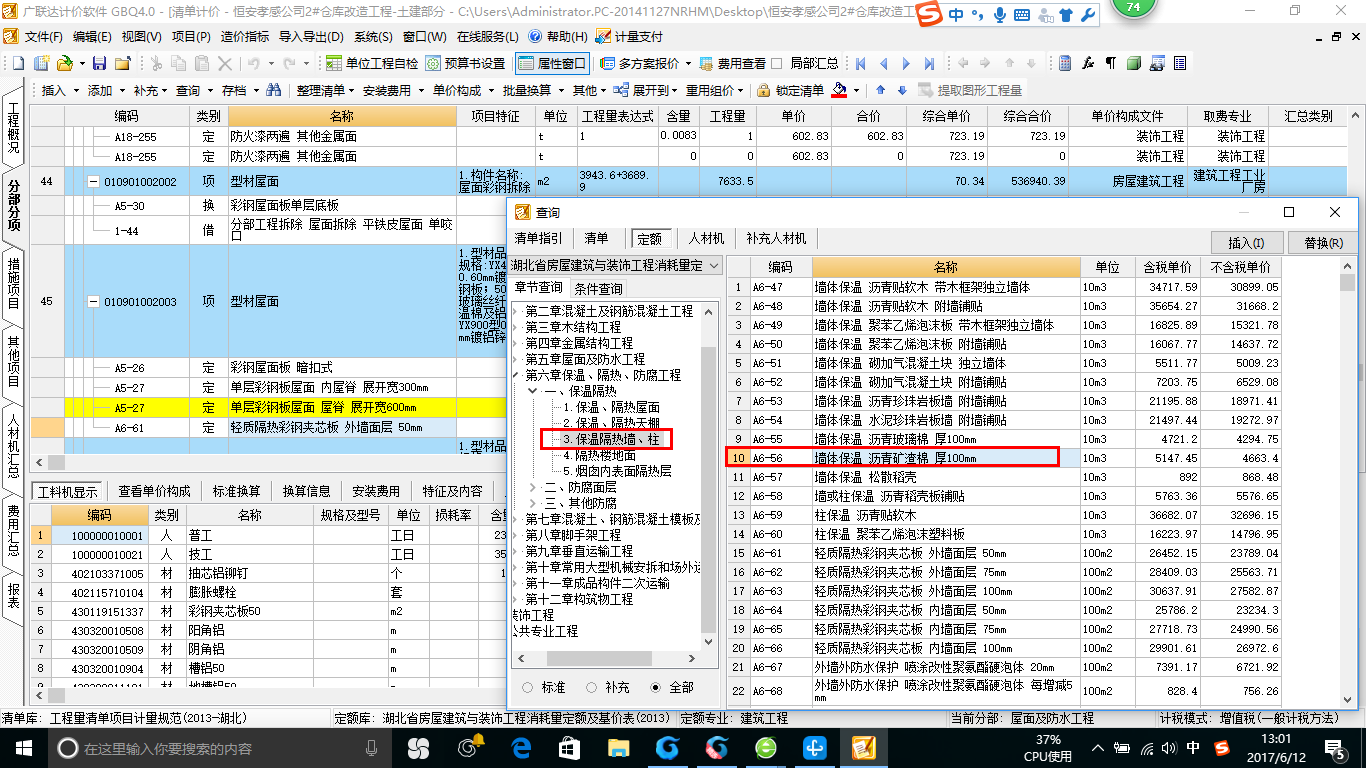This screenshot has height=768, width=1366.
Task: Select row A6-61 轻质隔热彩钢夹芯板 外墙面层 50mm in query
Action: click(x=1004, y=553)
